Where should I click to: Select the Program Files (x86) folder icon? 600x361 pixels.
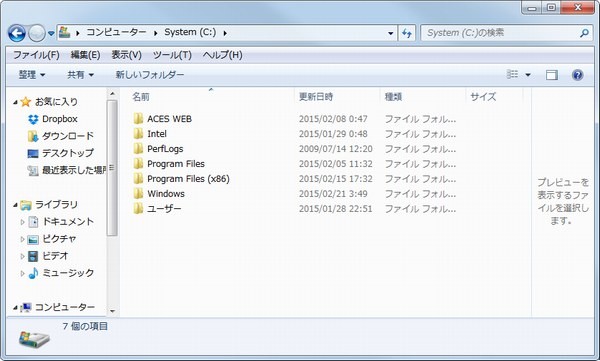[138, 178]
